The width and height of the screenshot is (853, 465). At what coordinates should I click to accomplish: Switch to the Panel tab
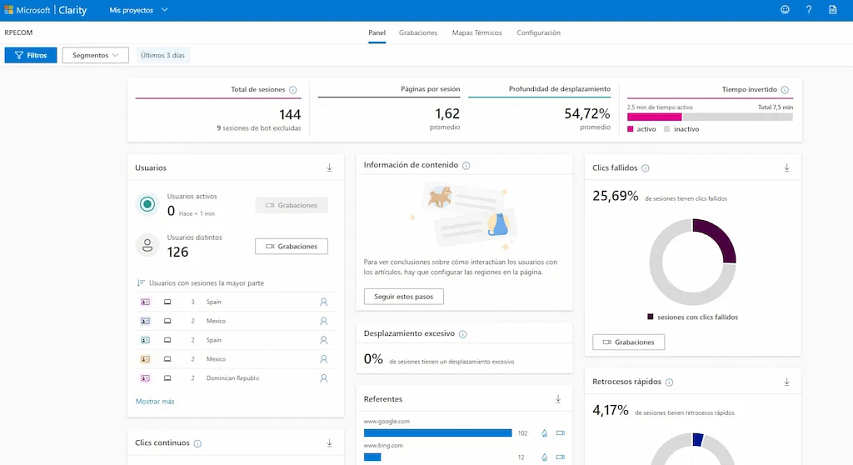click(377, 33)
